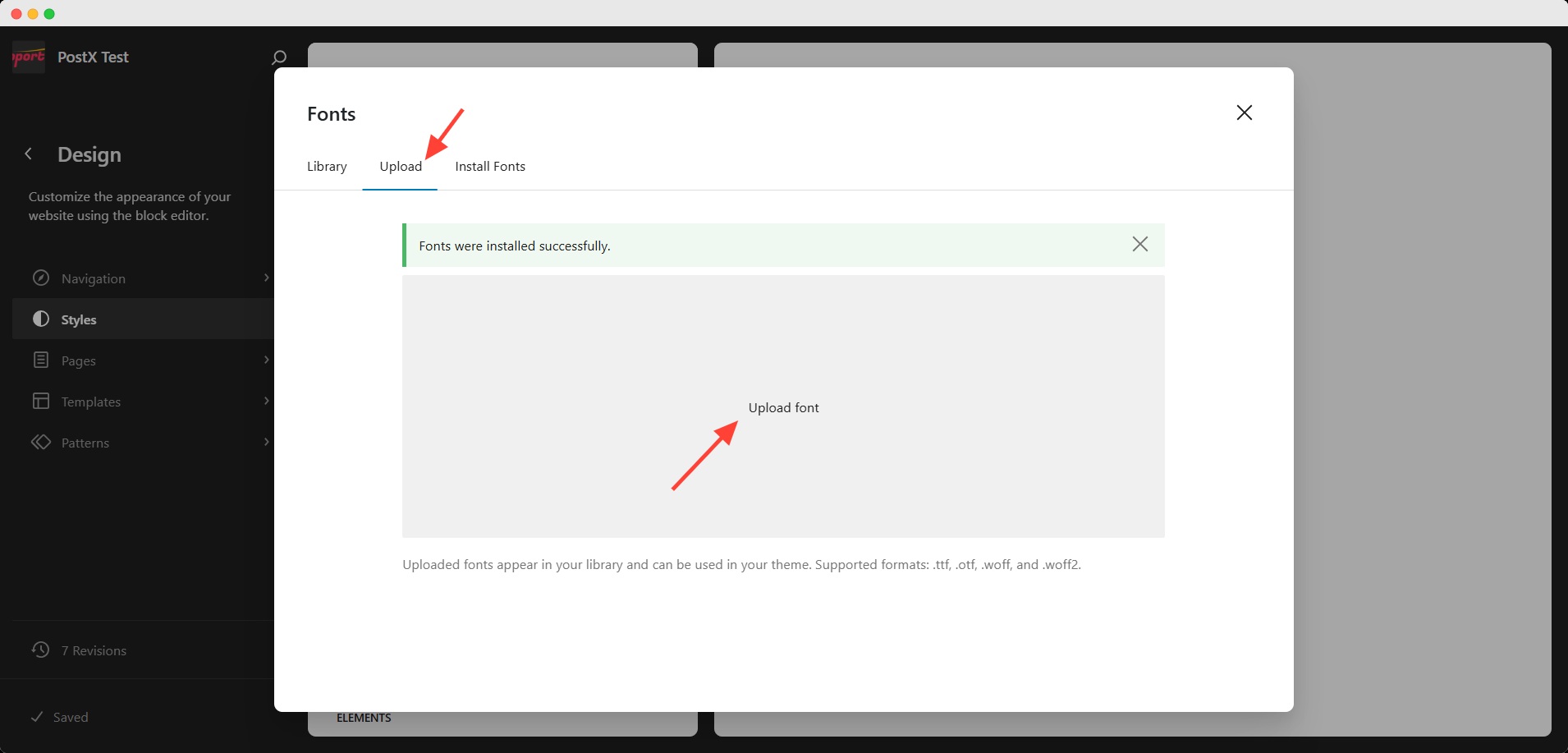Close the Fonts dialog

[1244, 112]
